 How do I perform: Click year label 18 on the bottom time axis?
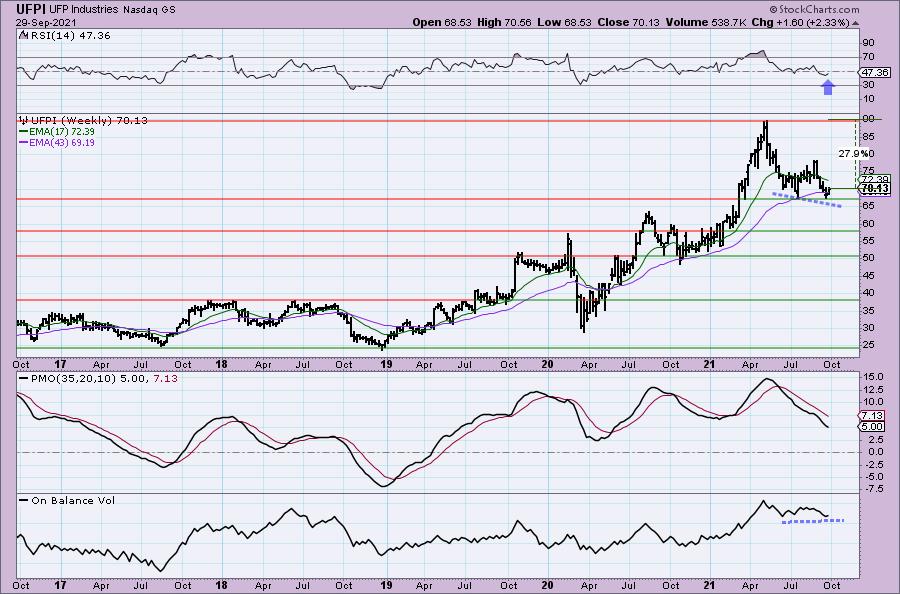(x=221, y=585)
